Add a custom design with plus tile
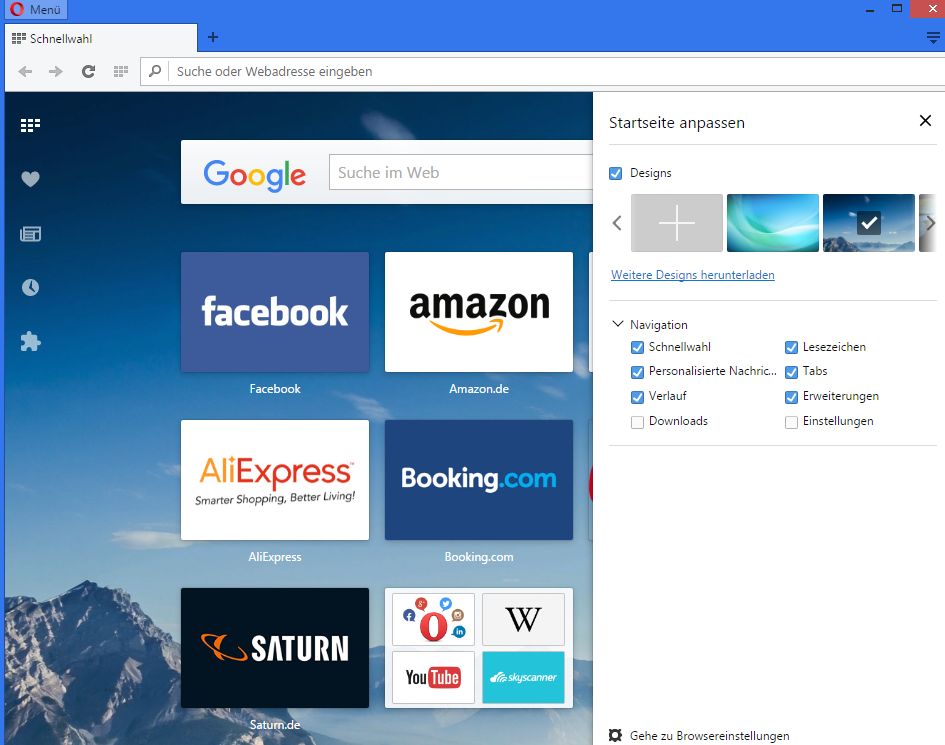This screenshot has height=745, width=945. [x=677, y=223]
